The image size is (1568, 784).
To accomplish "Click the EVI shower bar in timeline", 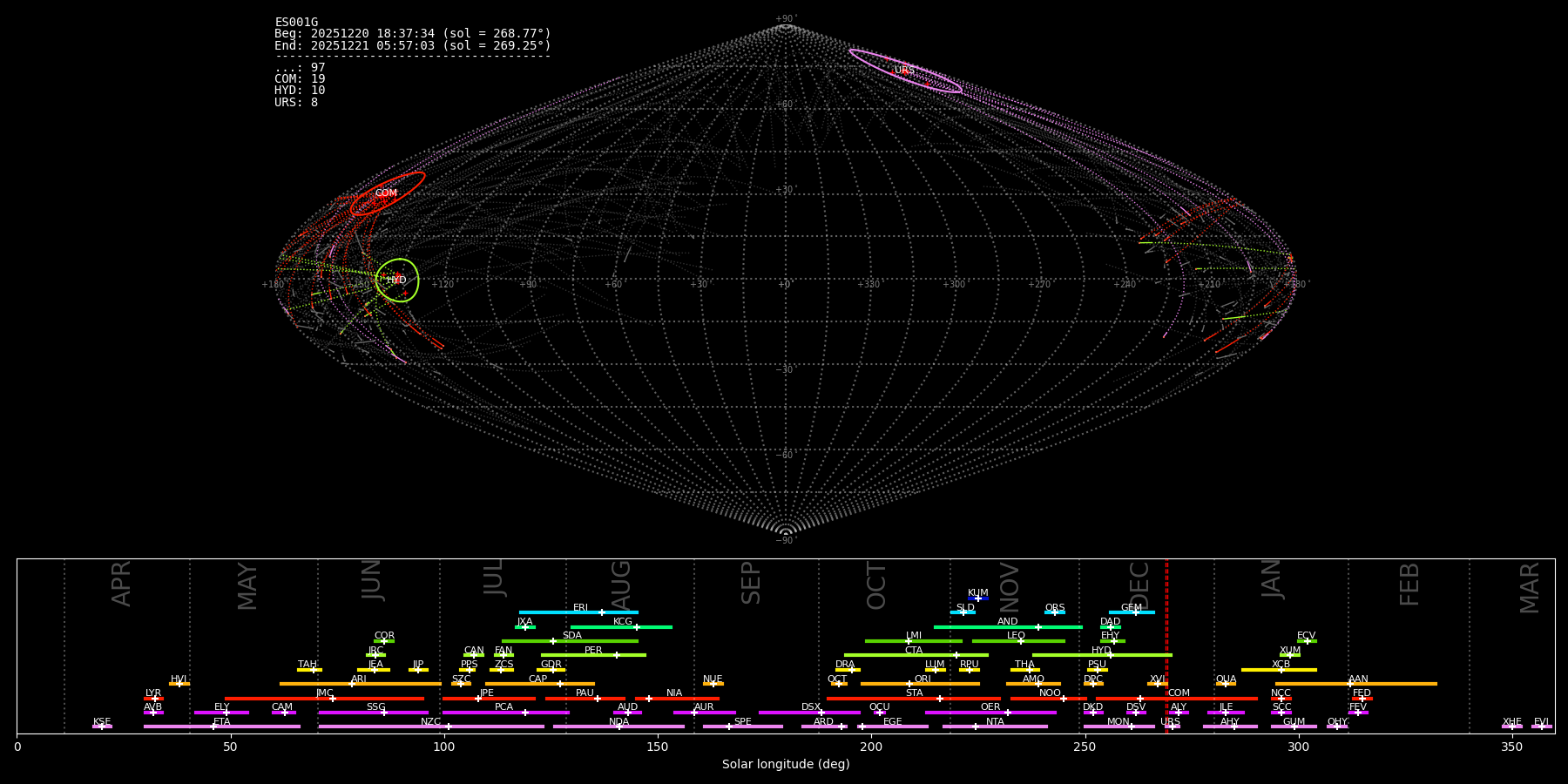I will tap(1542, 727).
